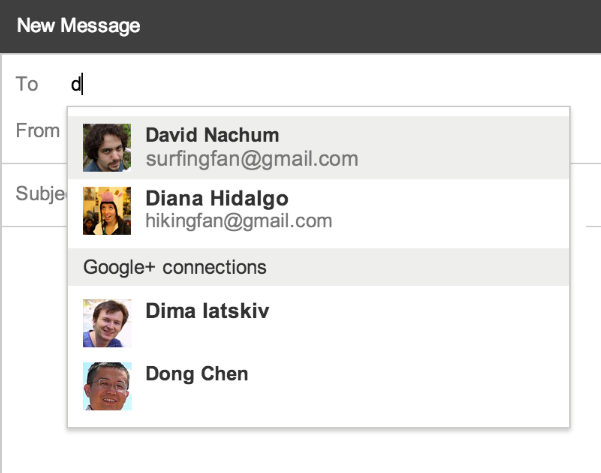
Task: Click Diana Hidalgo's profile photo
Action: (x=107, y=211)
